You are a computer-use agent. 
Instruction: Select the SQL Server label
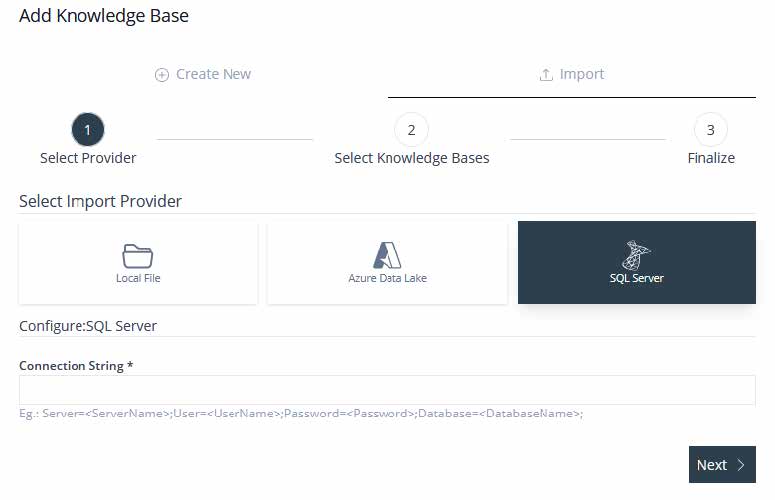637,278
